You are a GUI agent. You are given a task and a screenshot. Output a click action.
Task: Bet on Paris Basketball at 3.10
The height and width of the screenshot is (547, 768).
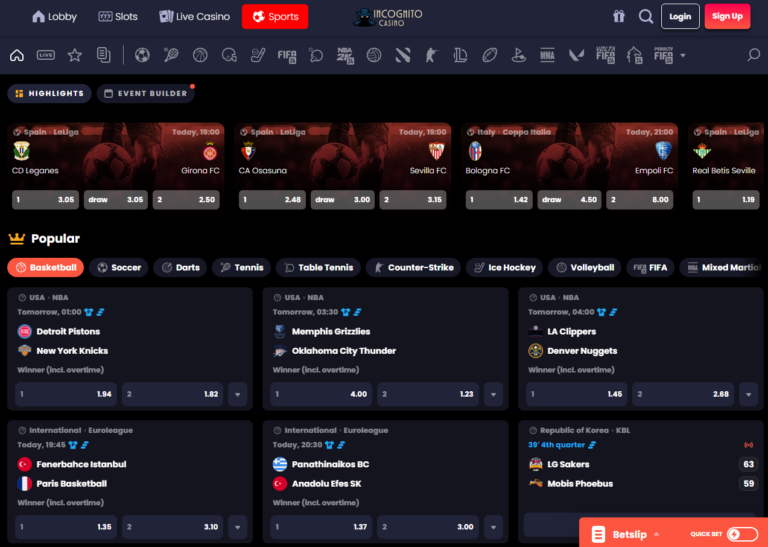172,527
